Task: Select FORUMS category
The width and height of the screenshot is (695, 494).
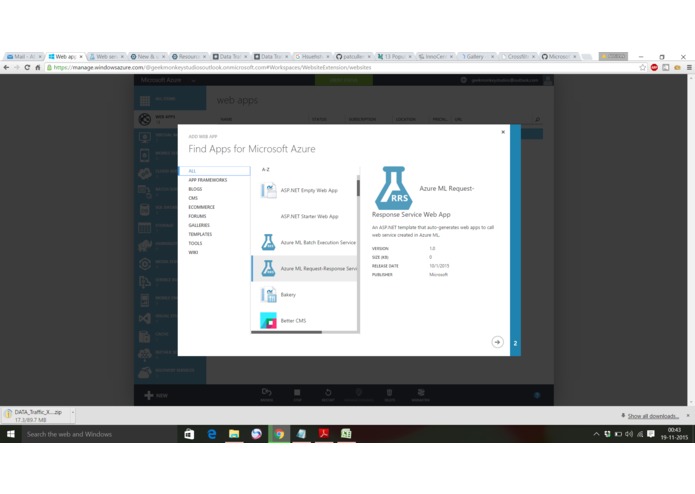Action: 197,216
